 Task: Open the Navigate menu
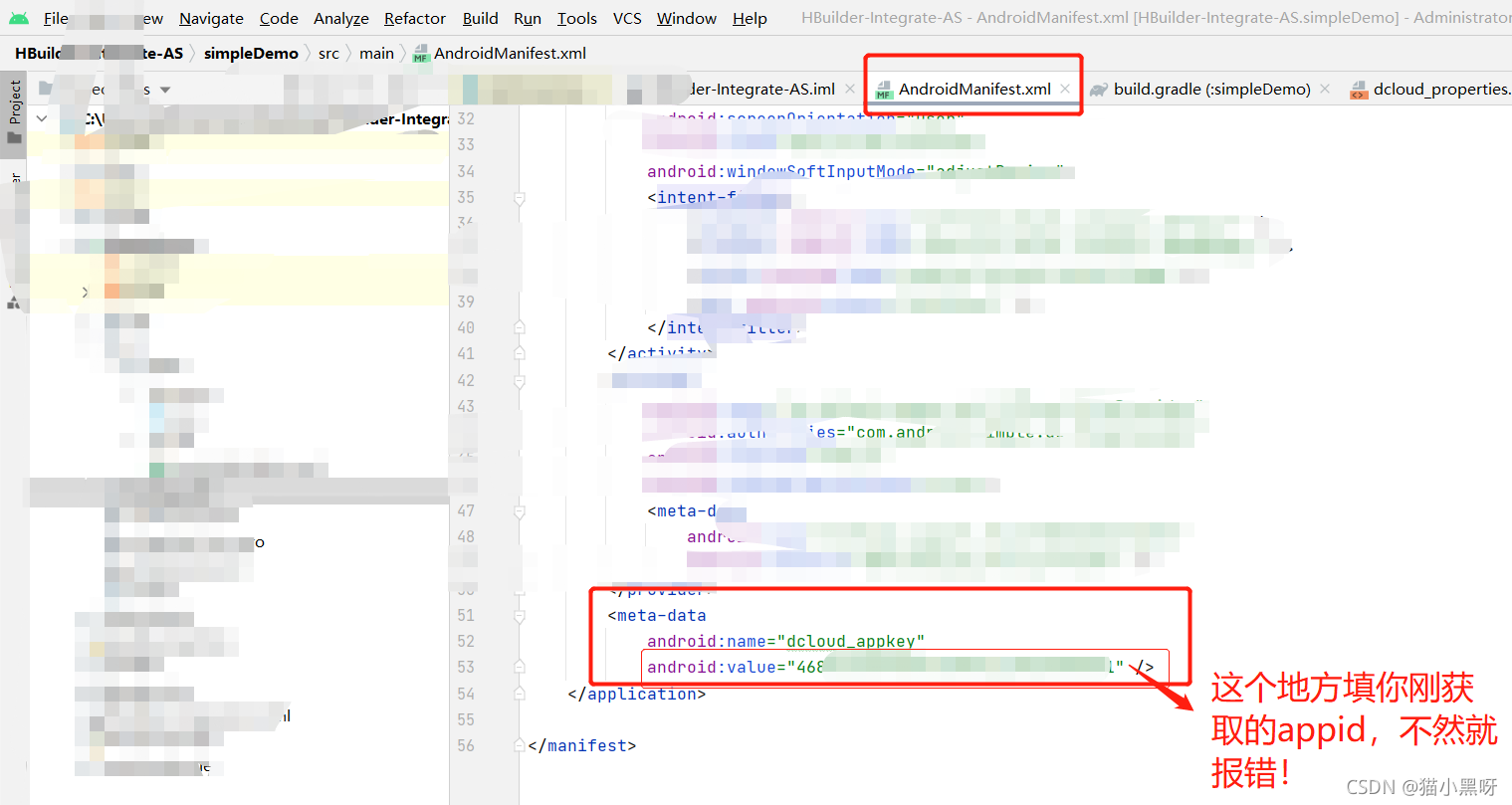point(211,18)
